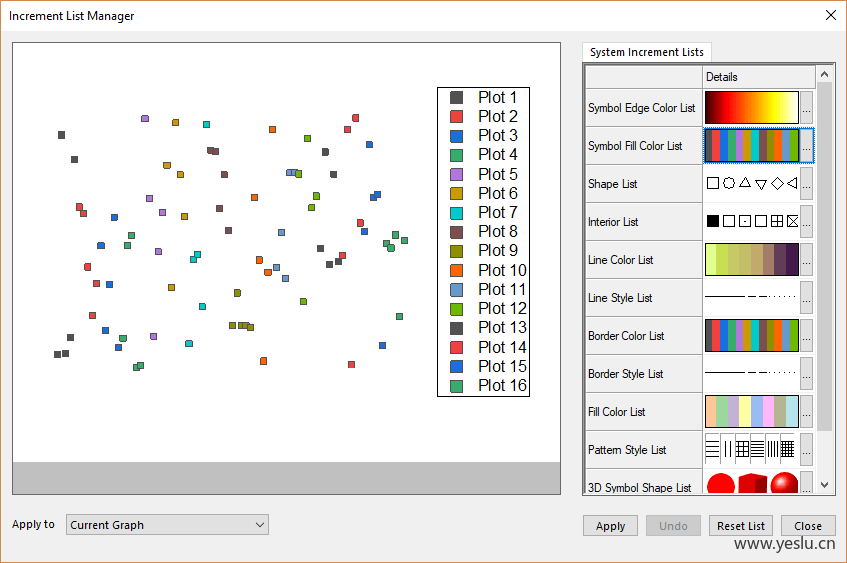
Task: Switch to the System Increment Lists tab
Action: point(646,52)
